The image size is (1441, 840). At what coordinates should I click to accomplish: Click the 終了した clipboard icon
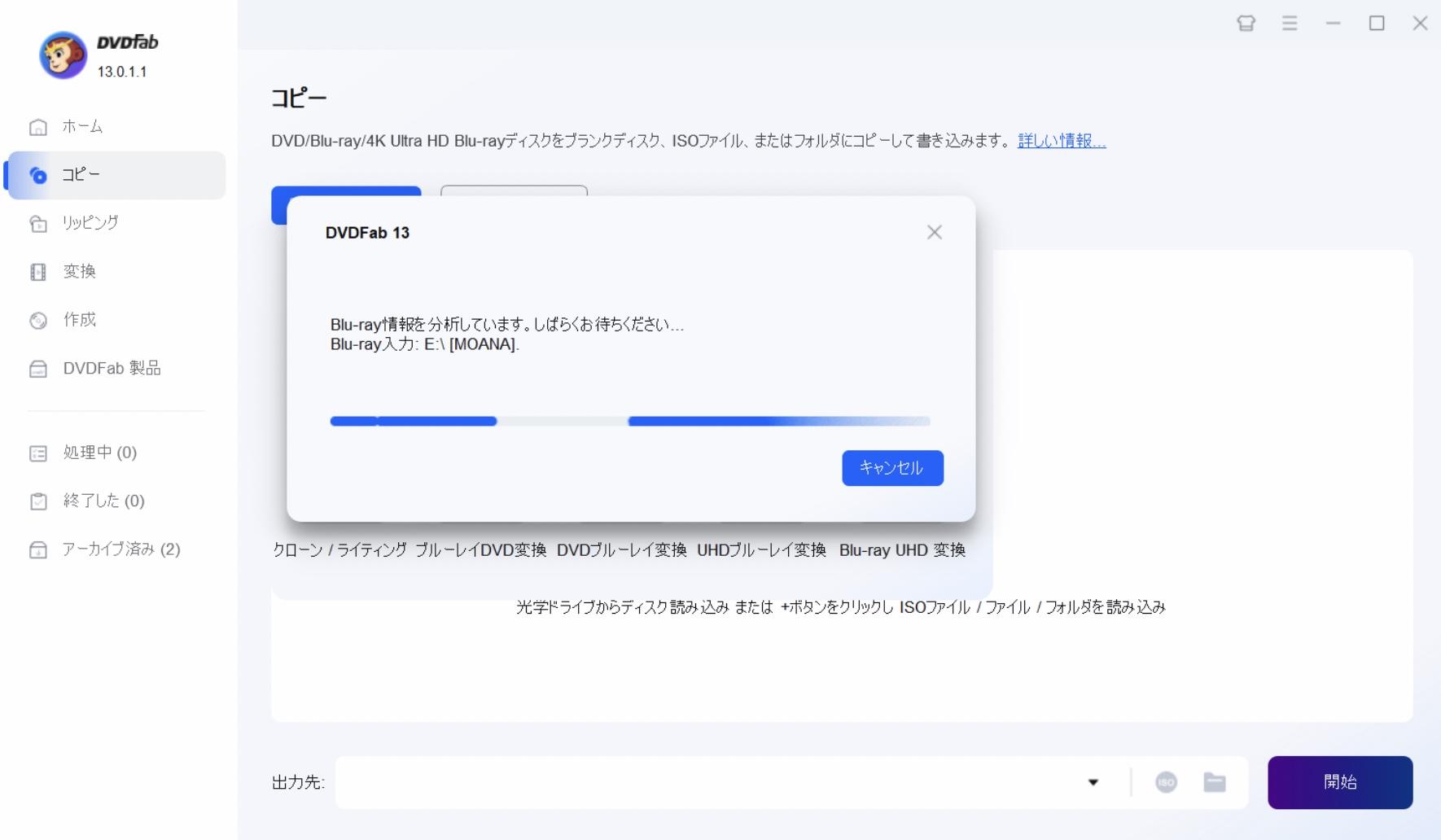pyautogui.click(x=38, y=501)
